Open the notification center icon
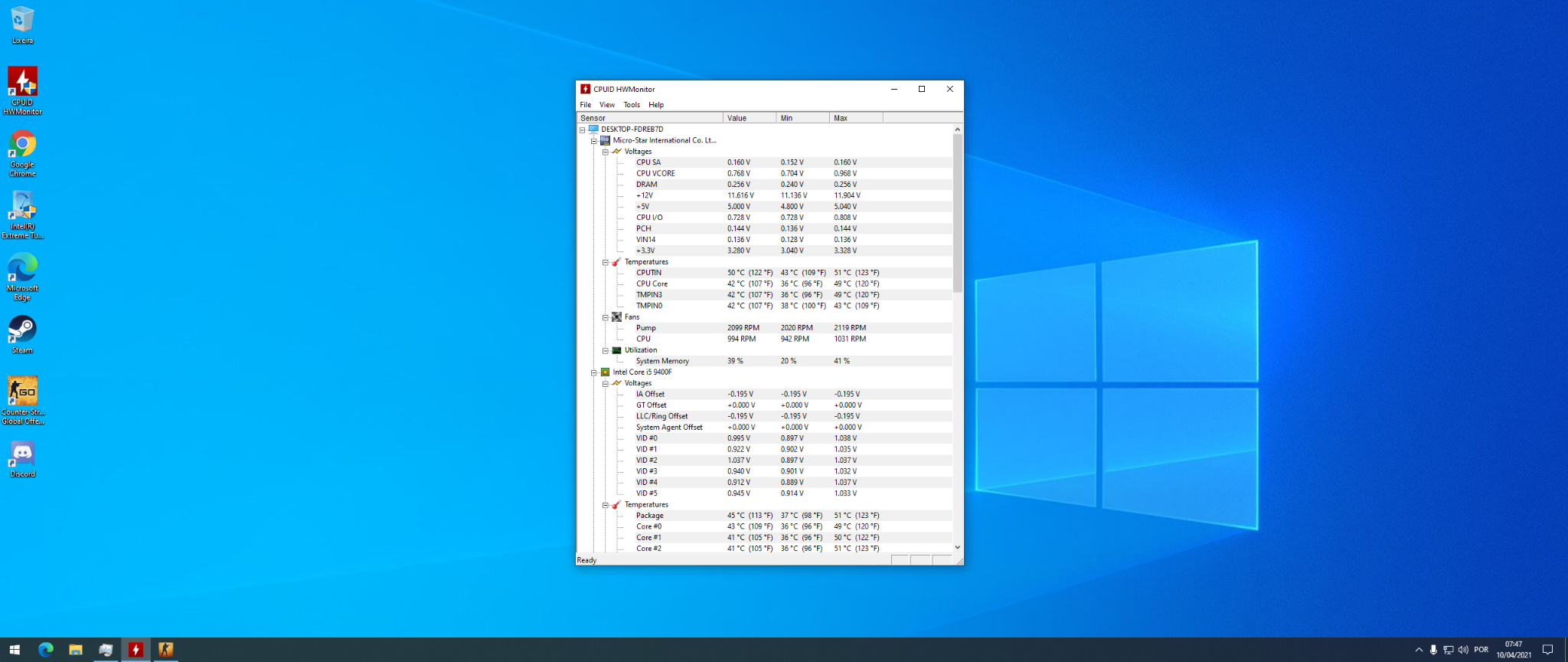 [x=1547, y=650]
